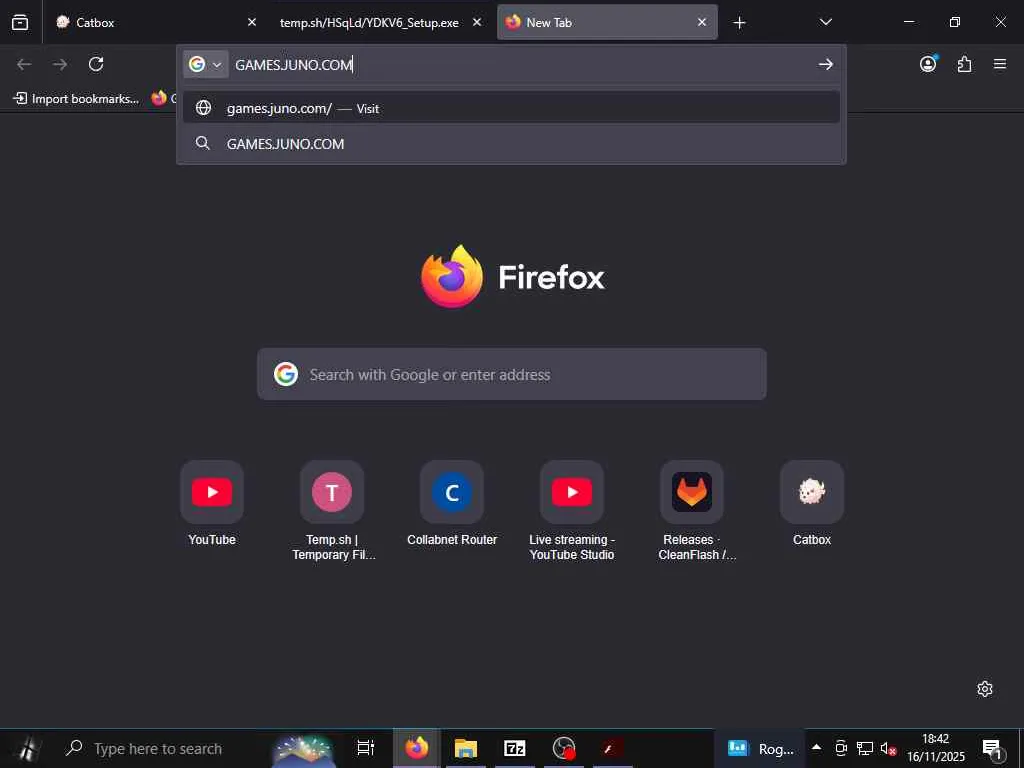Go forward with the forward arrow

[60, 64]
